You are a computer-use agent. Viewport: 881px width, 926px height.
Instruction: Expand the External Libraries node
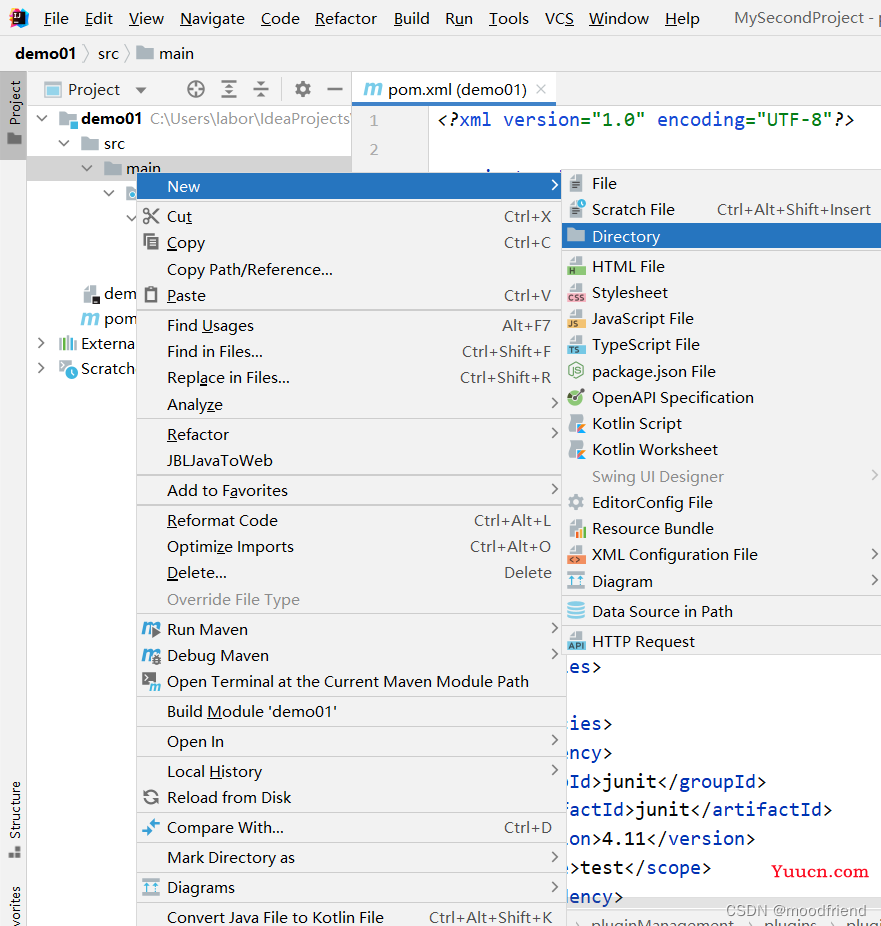click(x=41, y=343)
